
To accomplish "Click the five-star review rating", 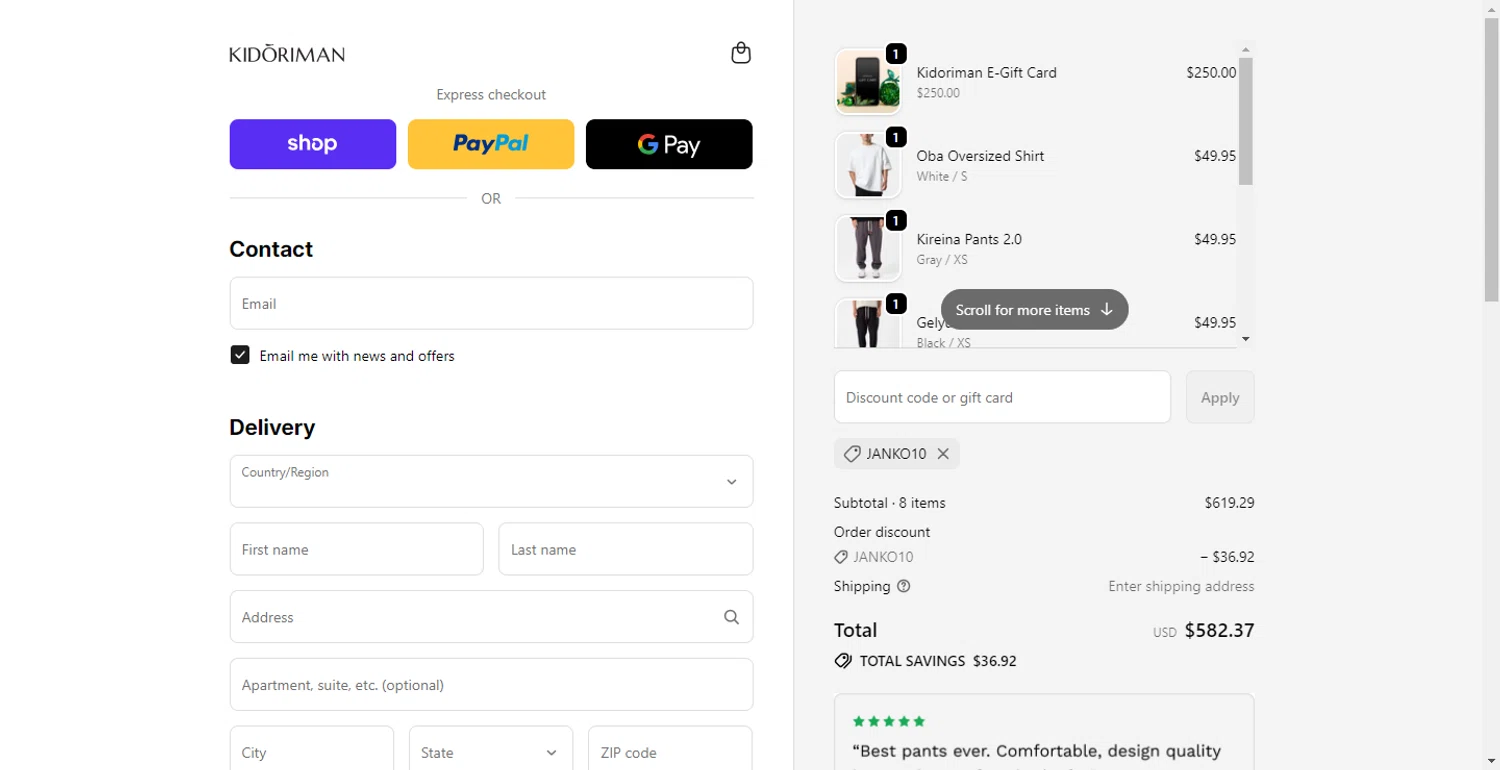I will 889,721.
